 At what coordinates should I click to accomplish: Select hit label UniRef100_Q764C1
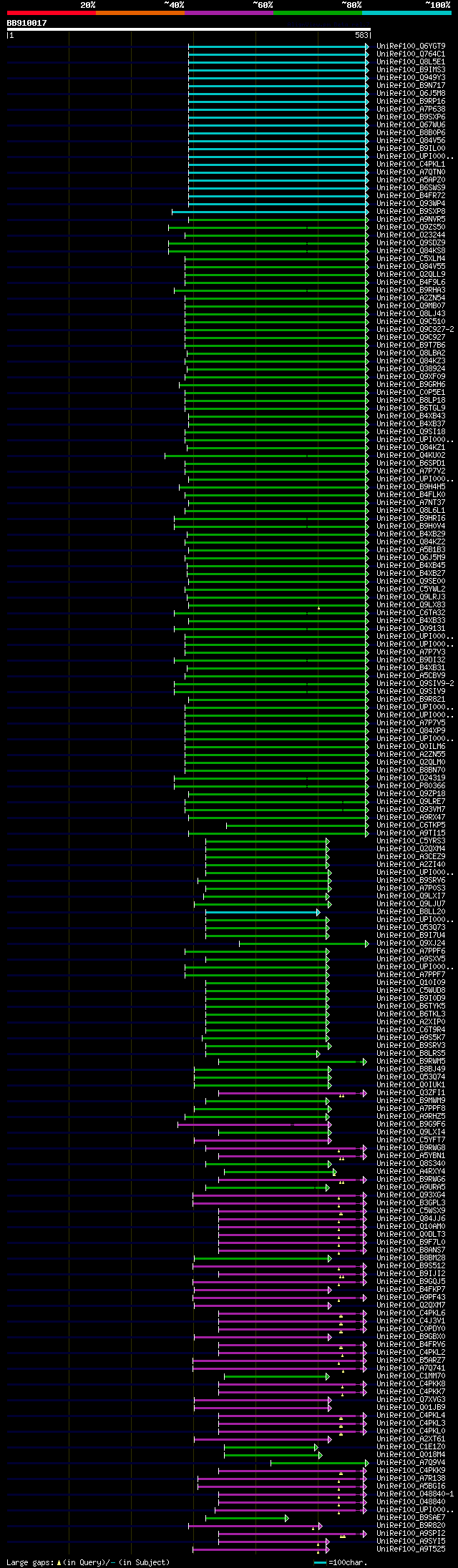point(411,54)
